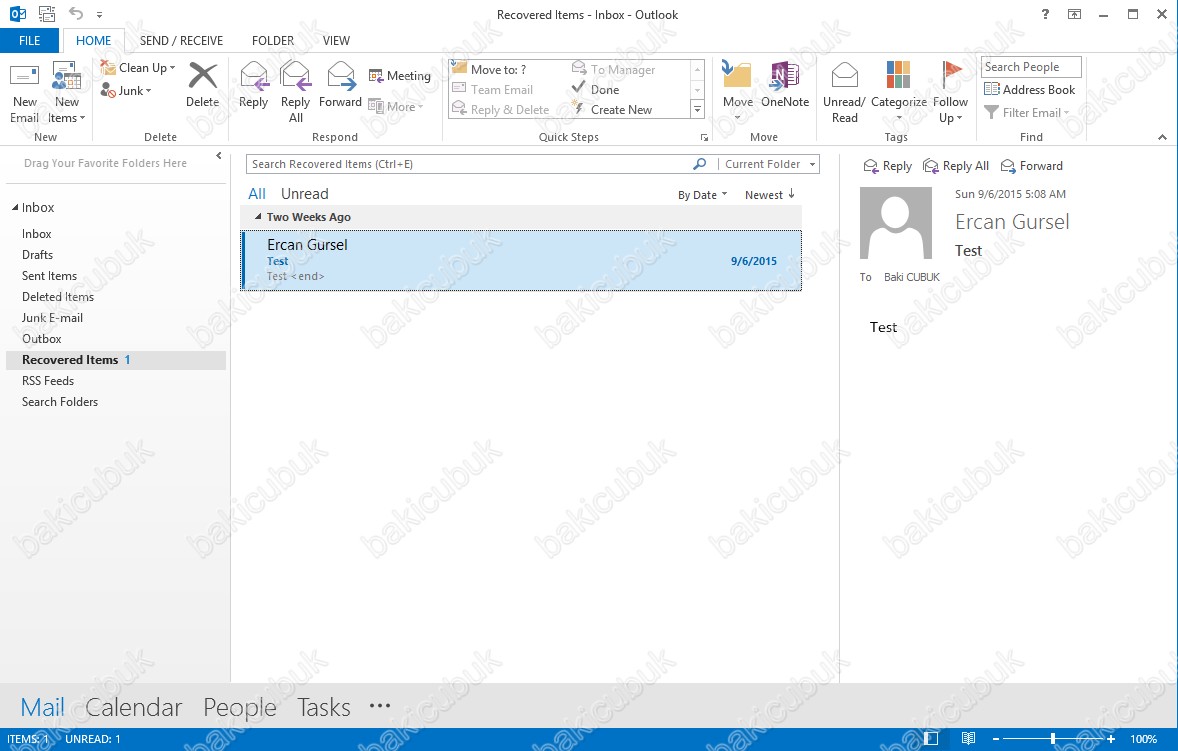Open the RSS Feeds folder

coord(48,381)
